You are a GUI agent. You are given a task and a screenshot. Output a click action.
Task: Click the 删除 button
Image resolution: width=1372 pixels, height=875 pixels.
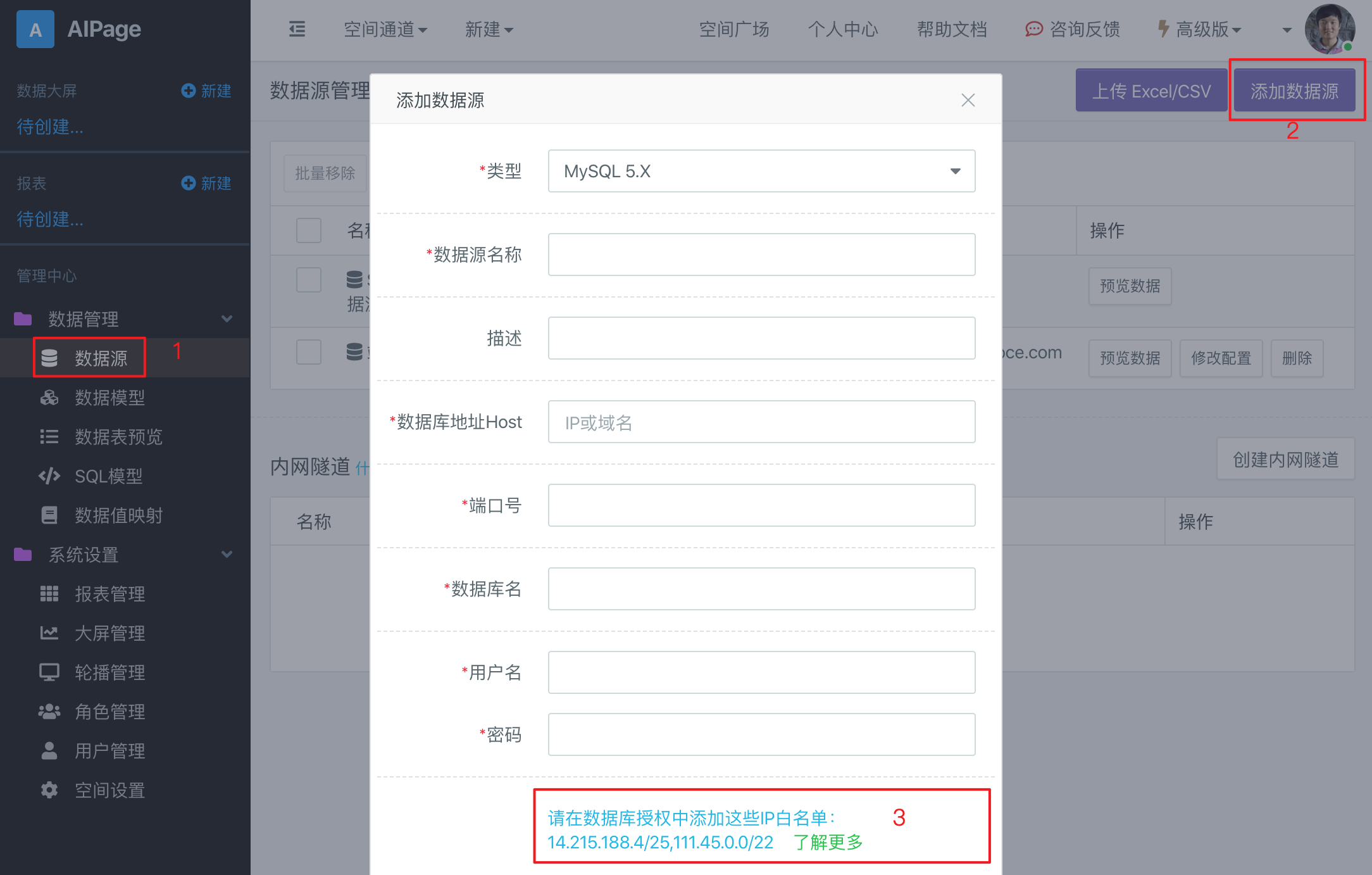[1297, 358]
